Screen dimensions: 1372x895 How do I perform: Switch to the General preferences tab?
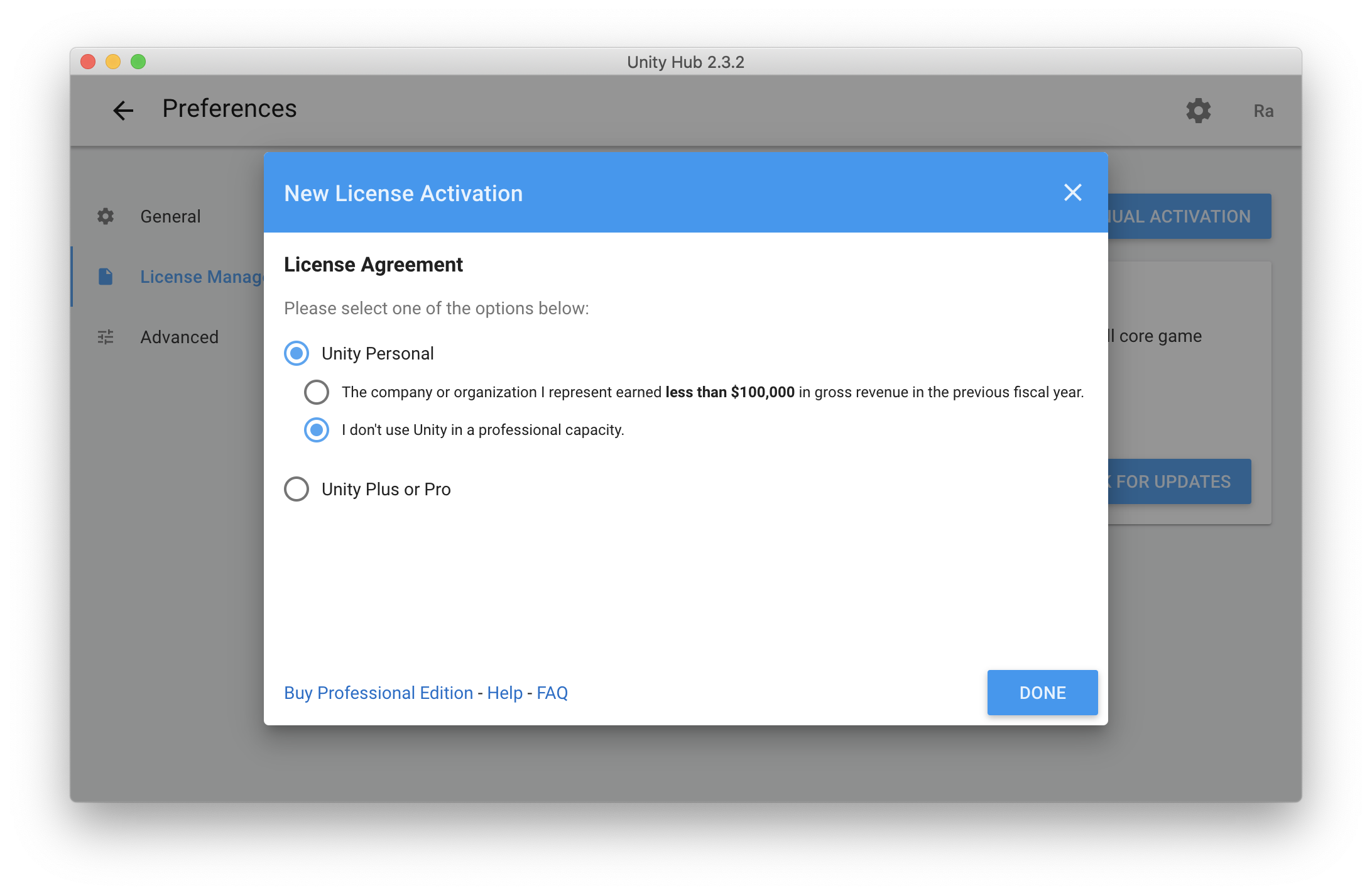click(170, 216)
